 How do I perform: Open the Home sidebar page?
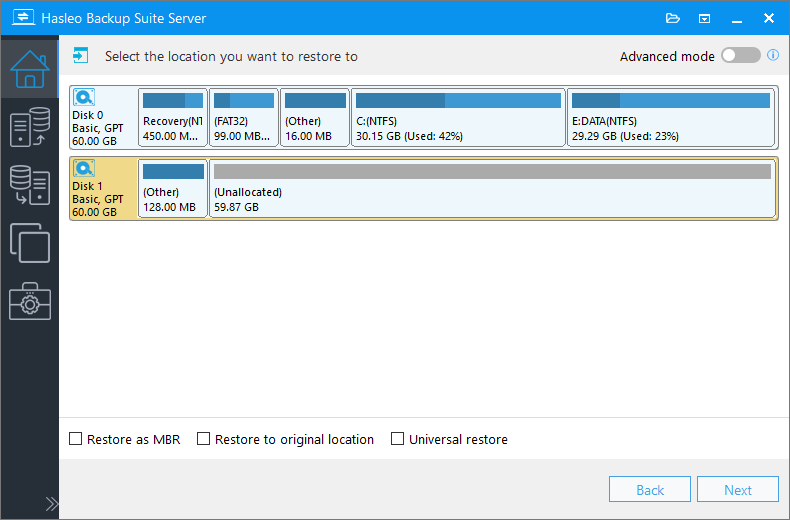click(x=30, y=69)
